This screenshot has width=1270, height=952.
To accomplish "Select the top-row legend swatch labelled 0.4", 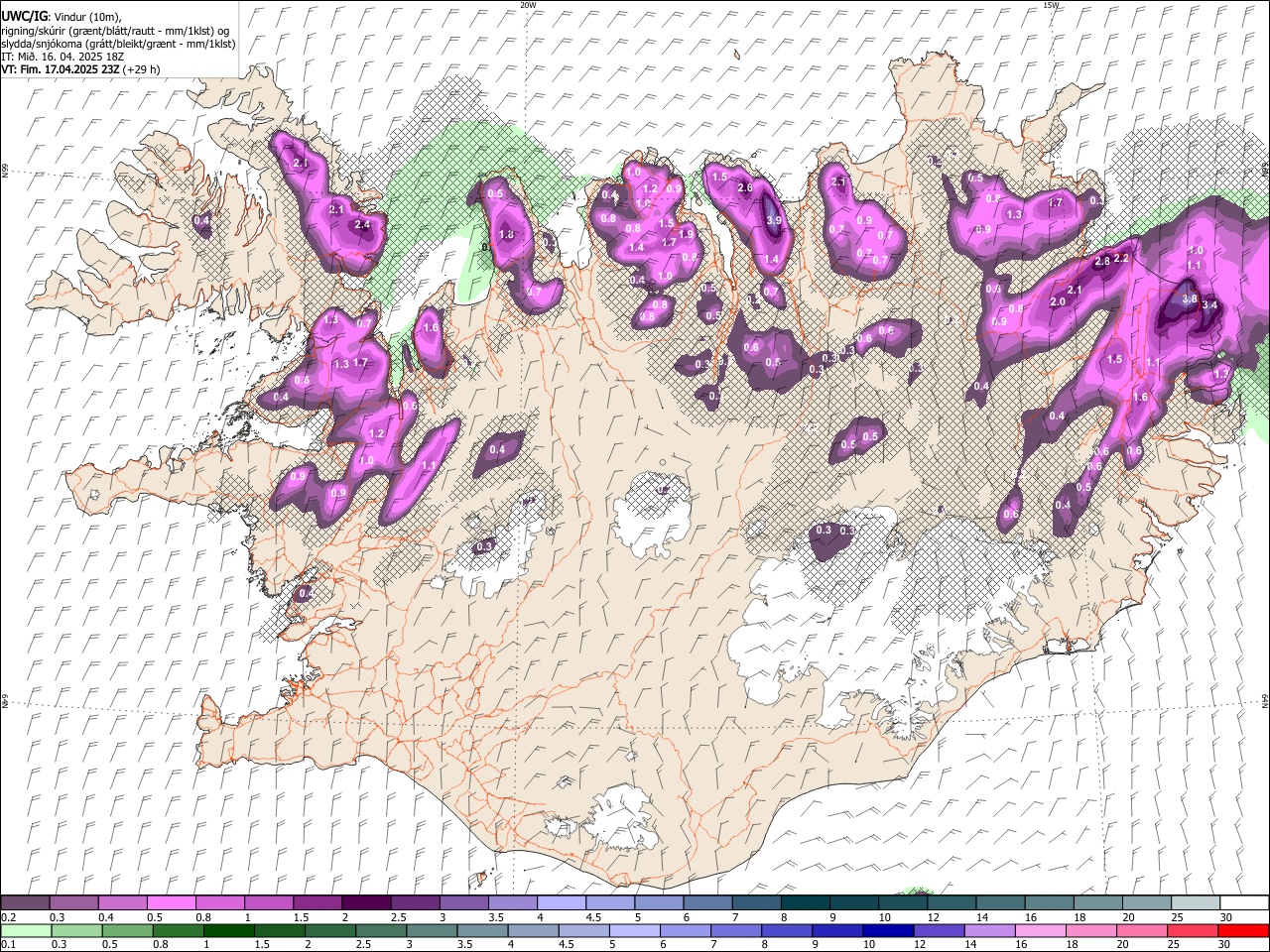I will click(122, 902).
